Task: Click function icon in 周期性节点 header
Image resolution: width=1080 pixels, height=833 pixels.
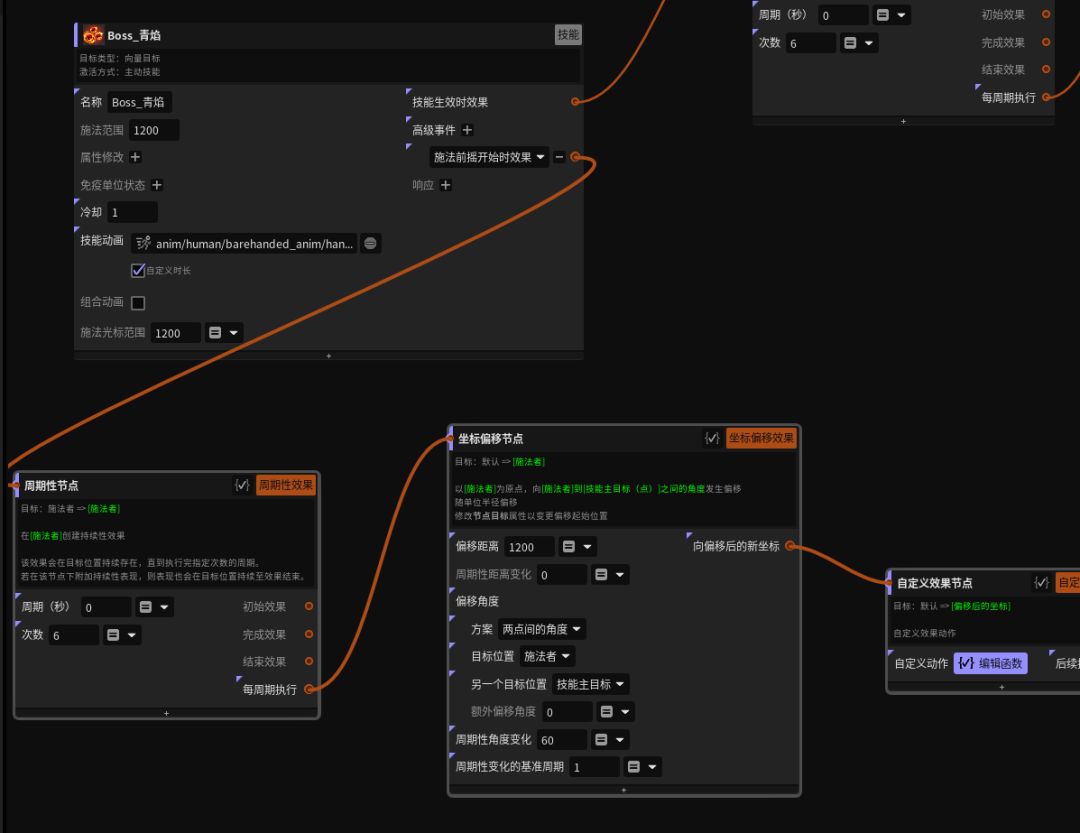Action: (x=242, y=485)
